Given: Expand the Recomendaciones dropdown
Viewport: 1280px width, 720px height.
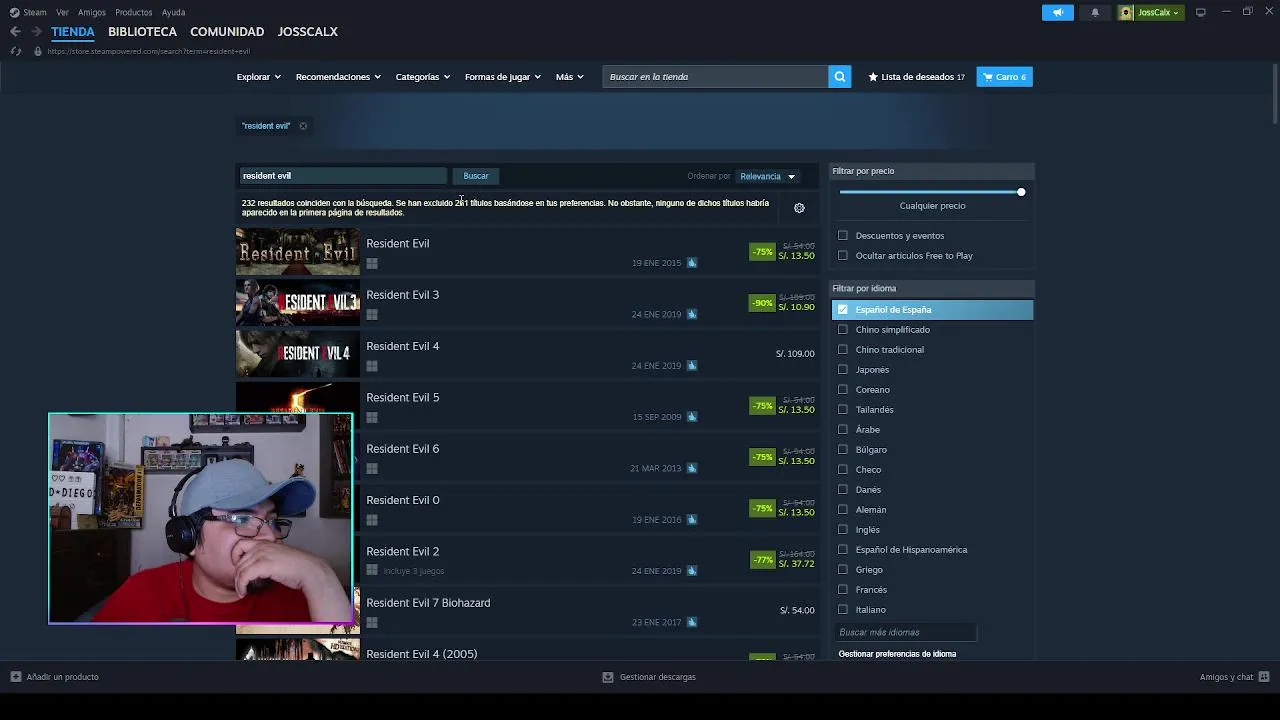Looking at the screenshot, I should point(338,77).
